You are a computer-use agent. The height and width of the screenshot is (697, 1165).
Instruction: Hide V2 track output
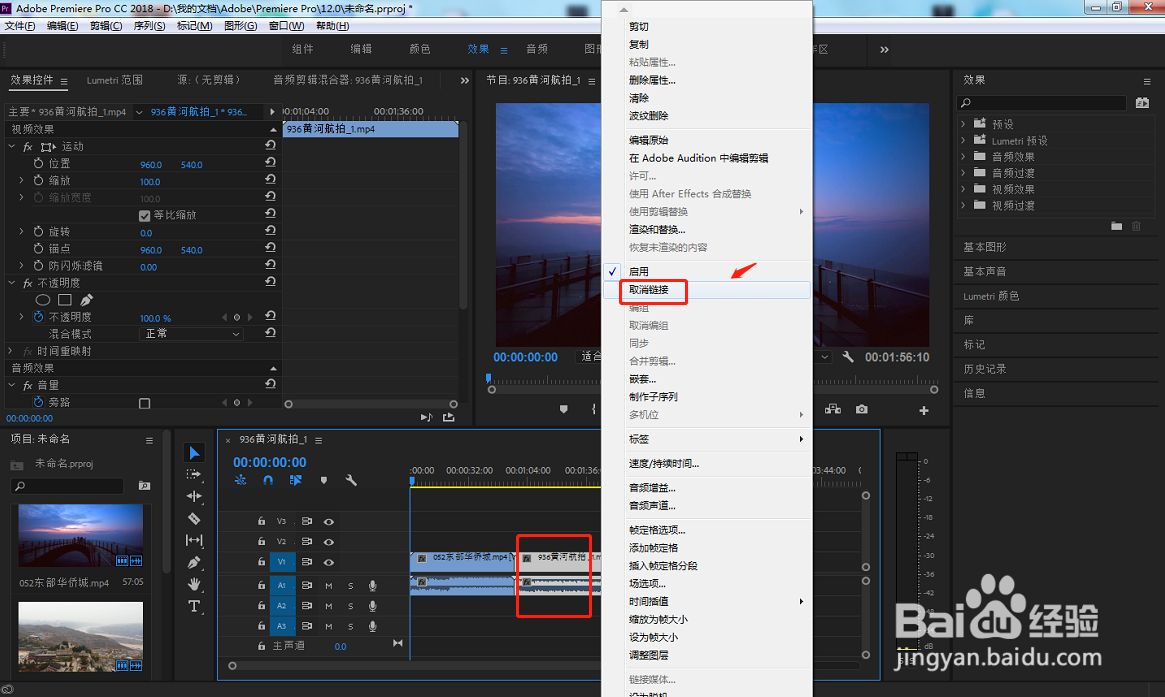click(x=328, y=542)
